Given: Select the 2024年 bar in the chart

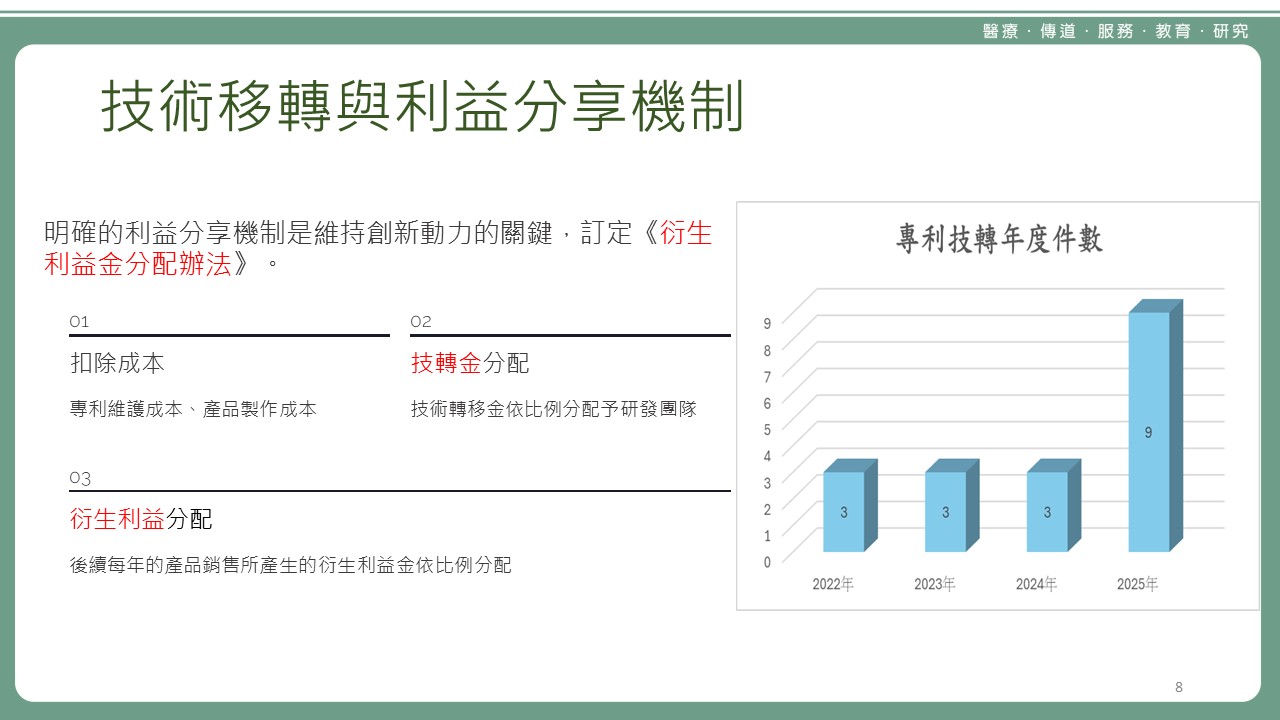Looking at the screenshot, I should 1047,511.
